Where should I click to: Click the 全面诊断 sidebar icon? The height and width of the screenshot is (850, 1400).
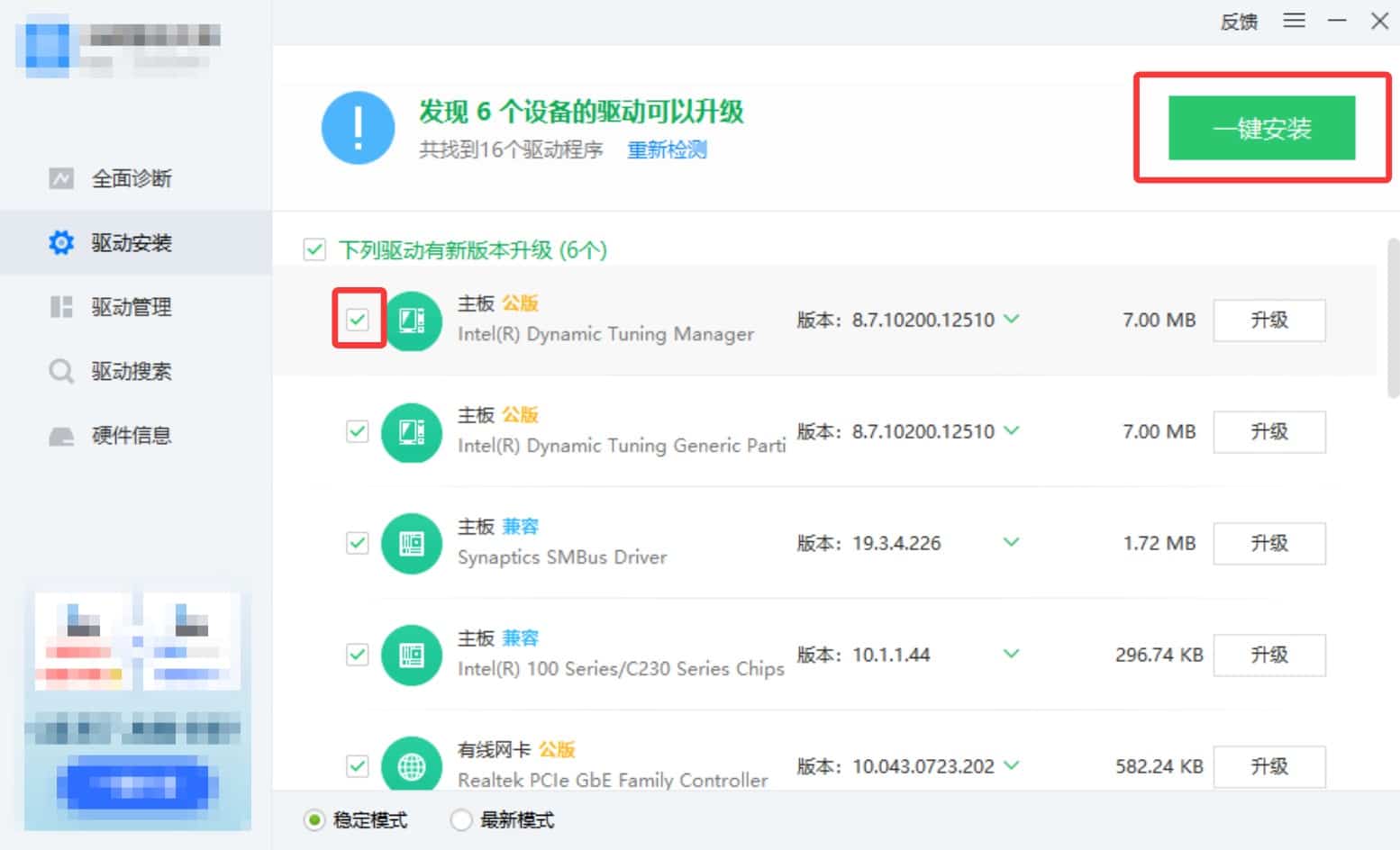coord(61,178)
